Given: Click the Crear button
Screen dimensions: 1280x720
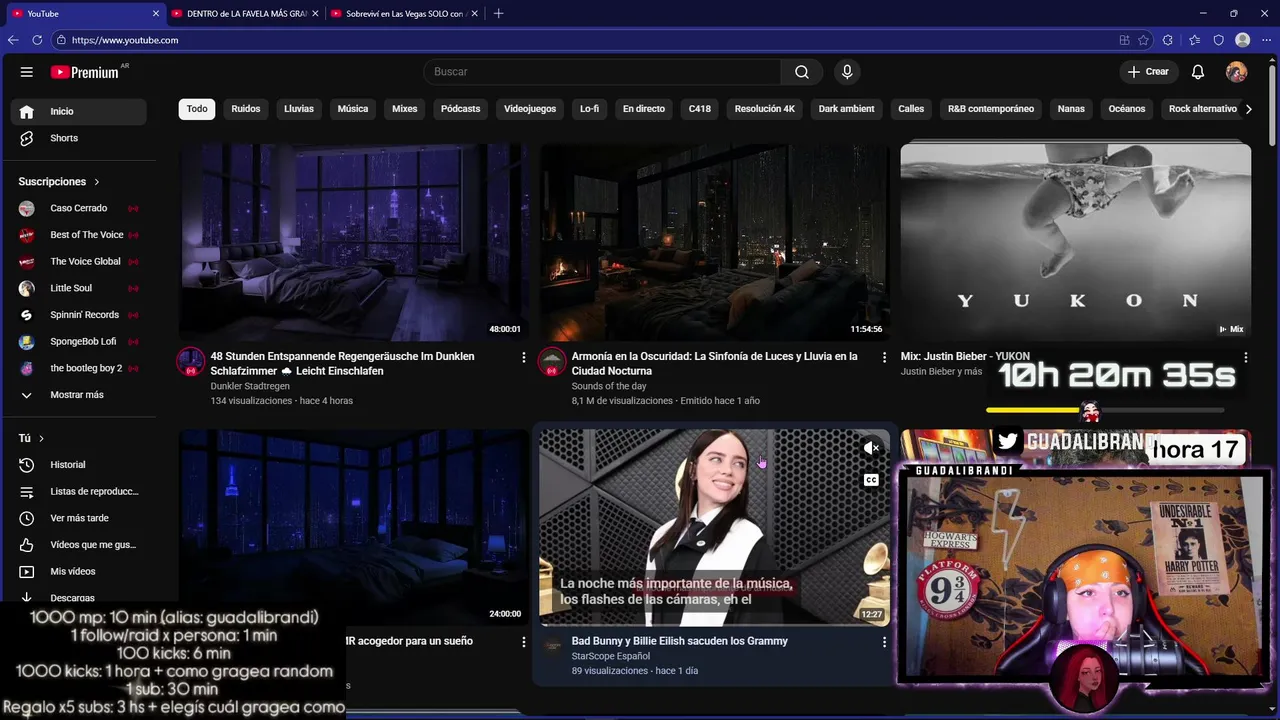Looking at the screenshot, I should 1148,72.
